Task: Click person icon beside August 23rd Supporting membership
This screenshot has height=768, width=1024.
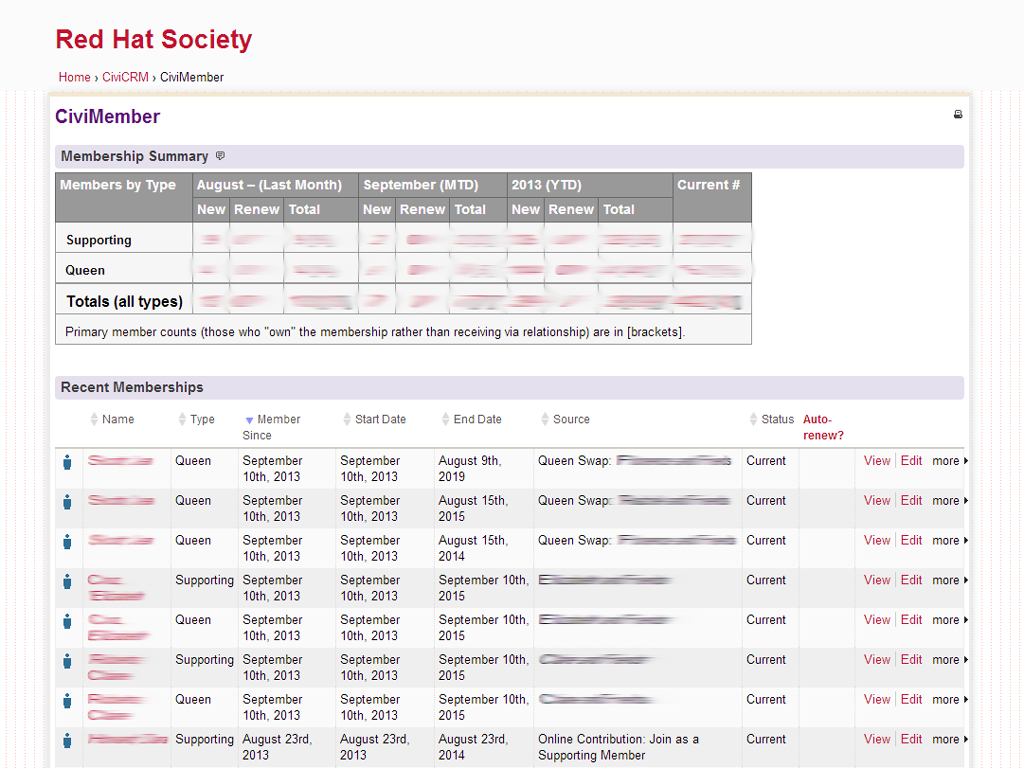Action: click(67, 741)
